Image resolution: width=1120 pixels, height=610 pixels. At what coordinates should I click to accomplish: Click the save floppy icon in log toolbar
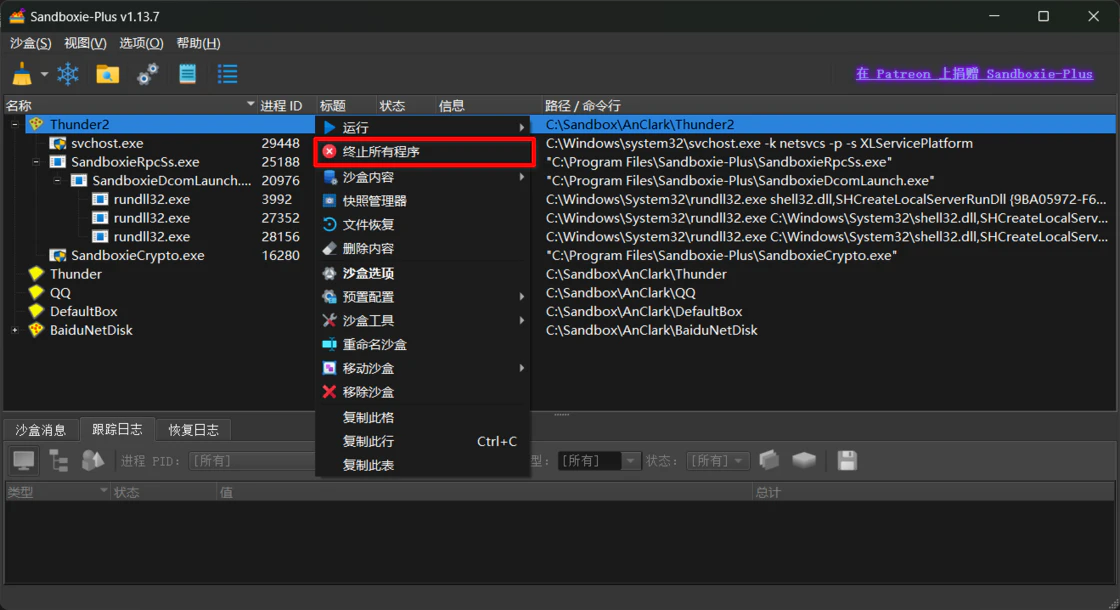coord(847,461)
